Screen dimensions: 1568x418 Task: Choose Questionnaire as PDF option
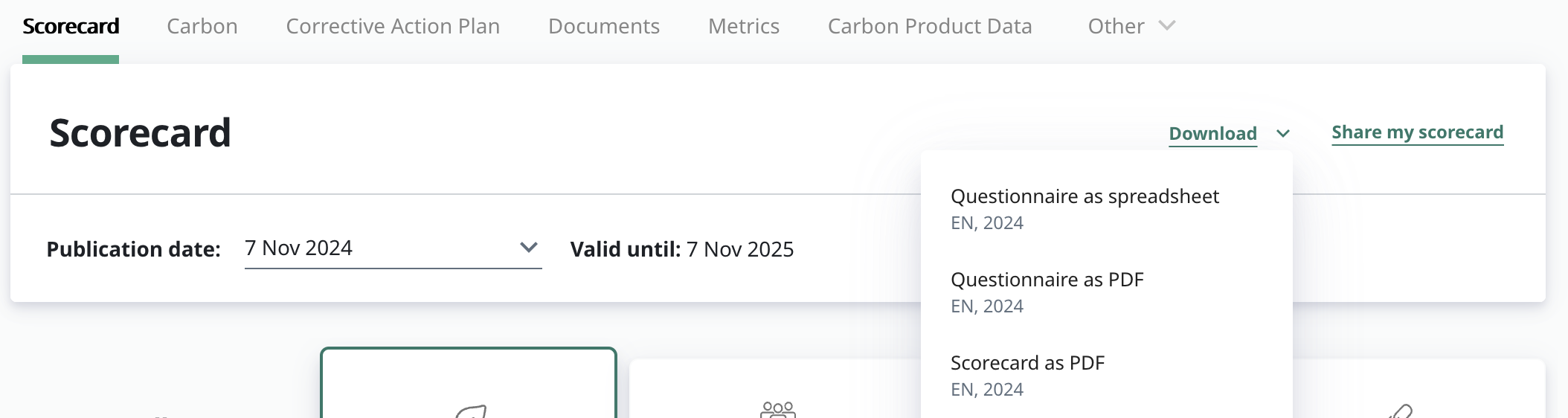coord(1047,292)
